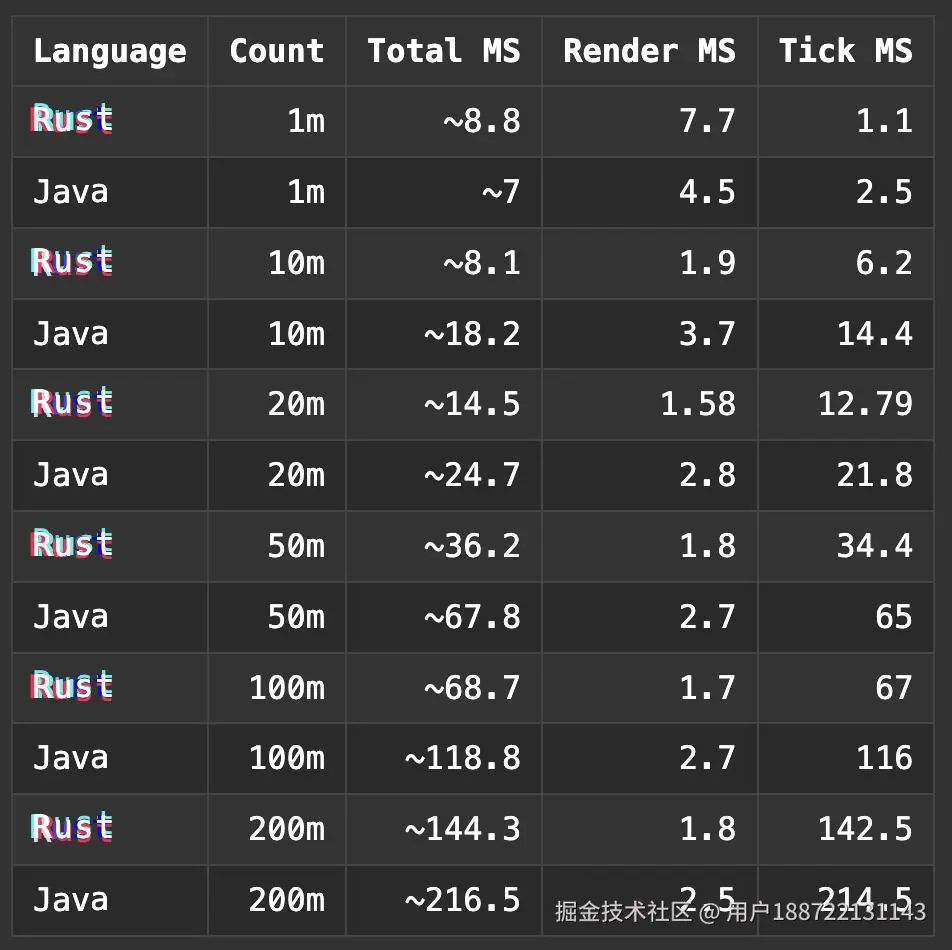Click the Total MS value ~118.8

click(463, 758)
